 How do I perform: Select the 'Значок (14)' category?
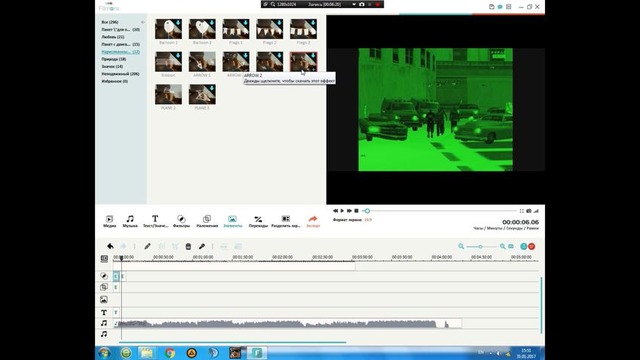click(112, 66)
